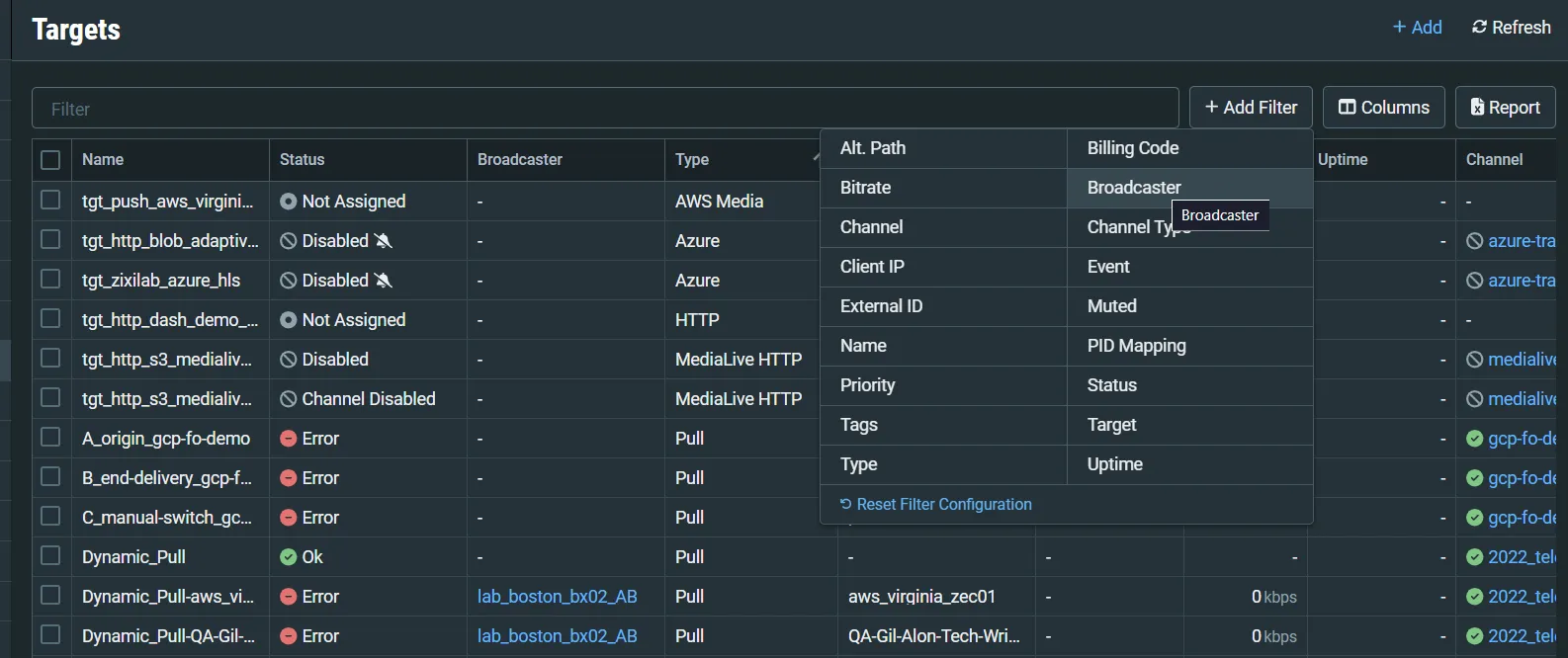Screen dimensions: 1568x658
Task: Select checkbox for tgt_http_dash_demo row
Action: (50, 318)
